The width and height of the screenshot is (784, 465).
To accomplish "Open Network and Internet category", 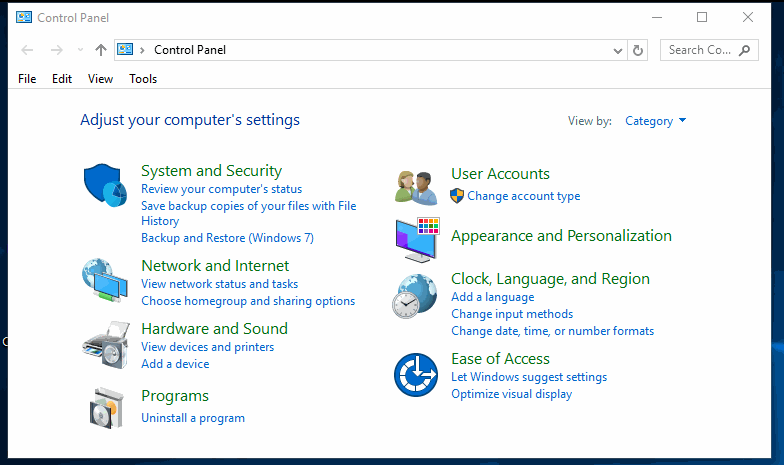I will click(x=215, y=266).
